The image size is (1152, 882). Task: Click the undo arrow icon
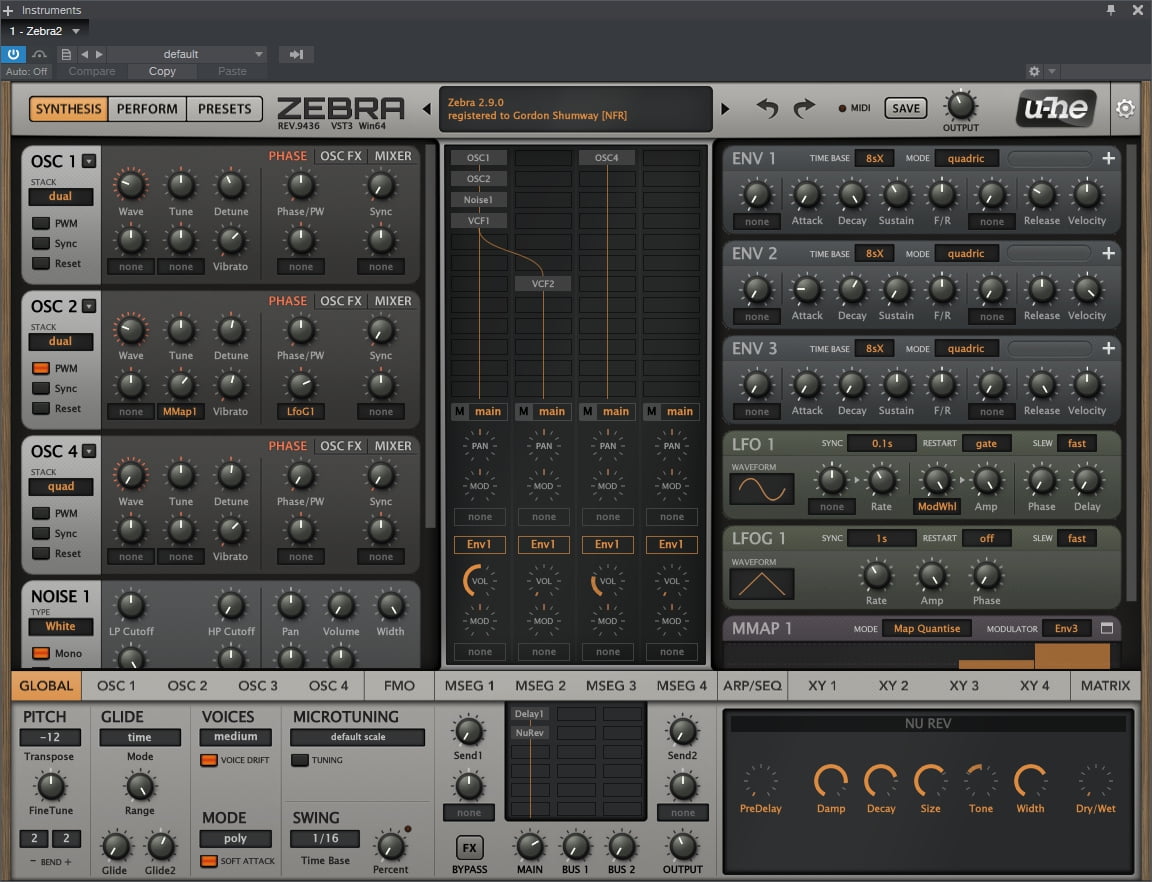coord(767,108)
